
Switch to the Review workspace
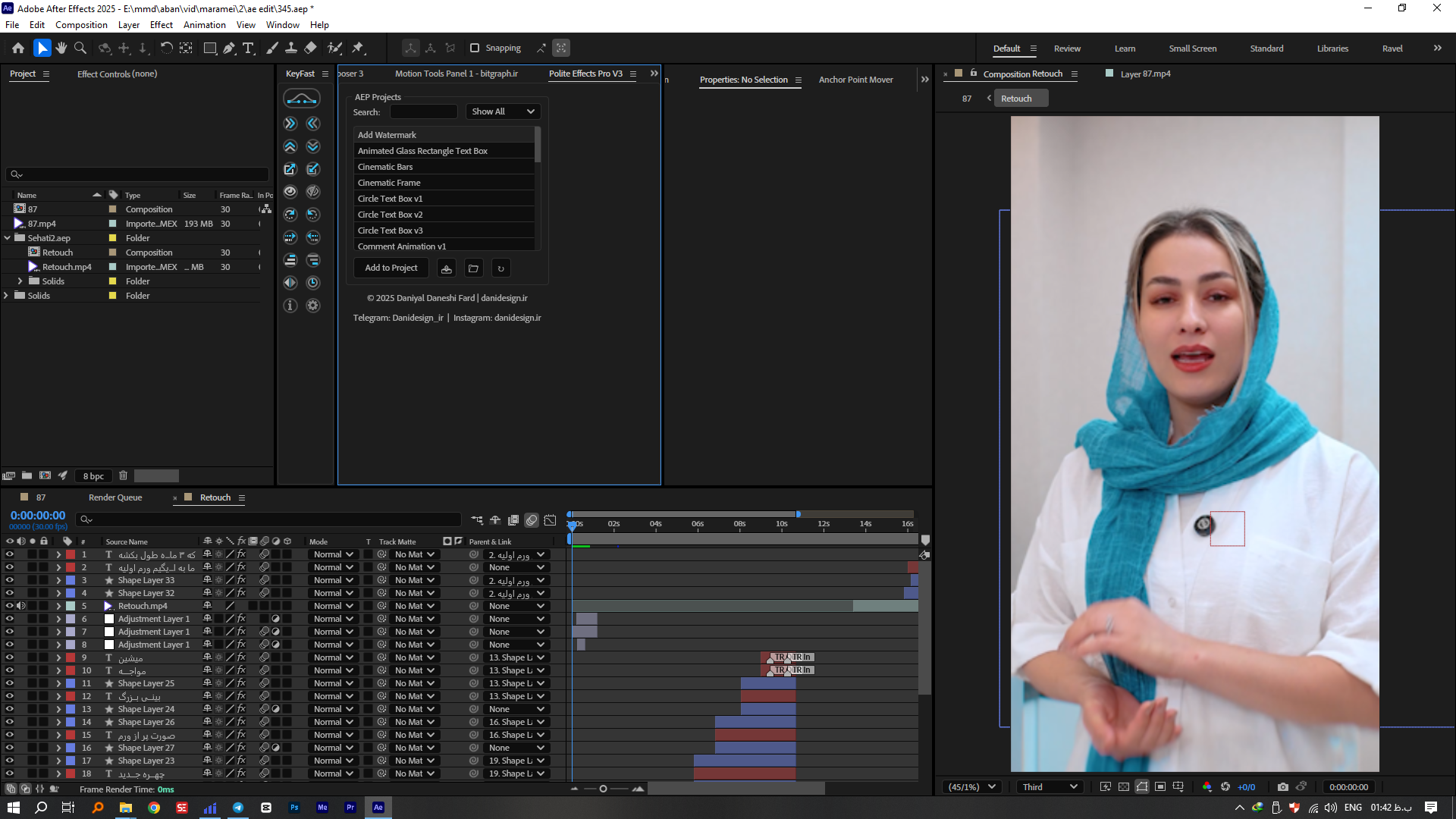[x=1067, y=49]
